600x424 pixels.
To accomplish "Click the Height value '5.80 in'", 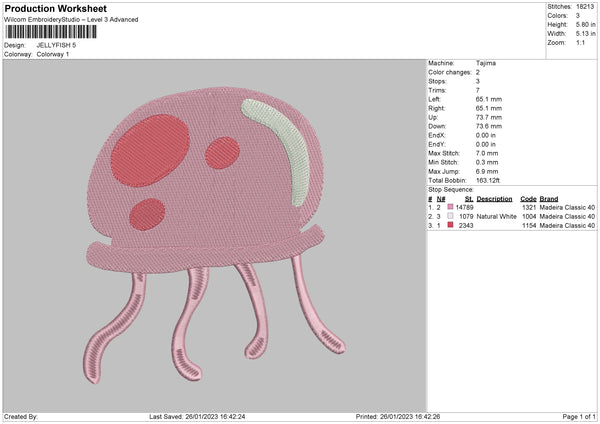I will 585,24.
